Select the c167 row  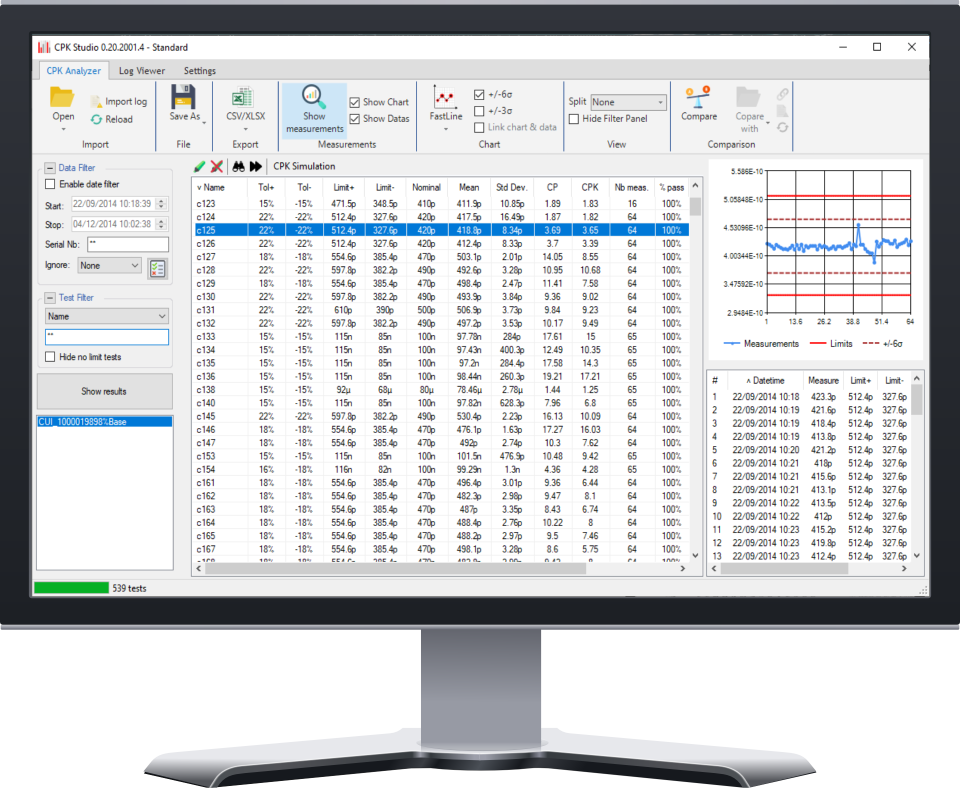tap(441, 549)
